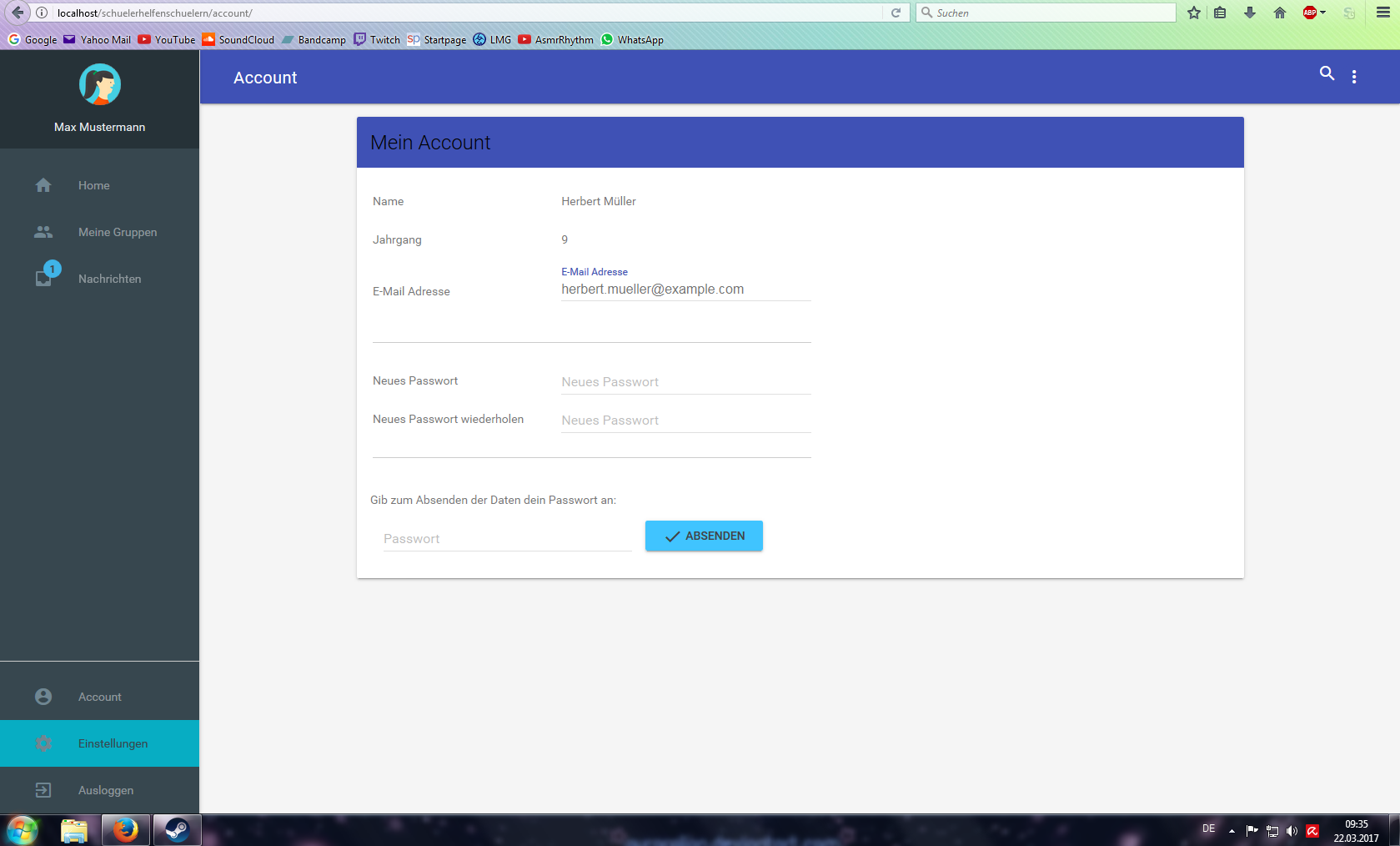Viewport: 1400px width, 846px height.
Task: Click the Meine Gruppen people icon
Action: point(43,232)
